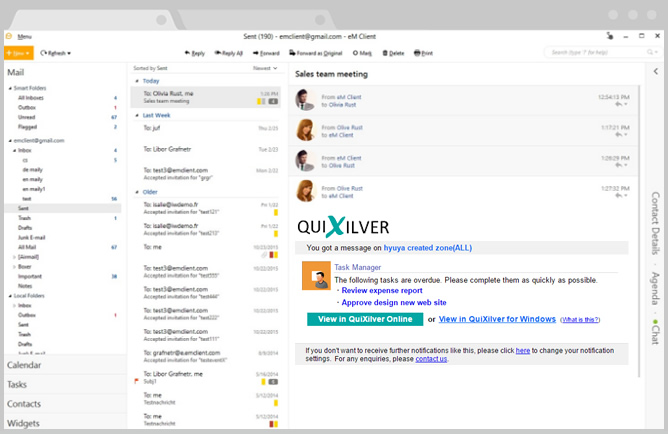The height and width of the screenshot is (434, 668).
Task: Collapse the gmail Inbox folder
Action: [x=14, y=150]
